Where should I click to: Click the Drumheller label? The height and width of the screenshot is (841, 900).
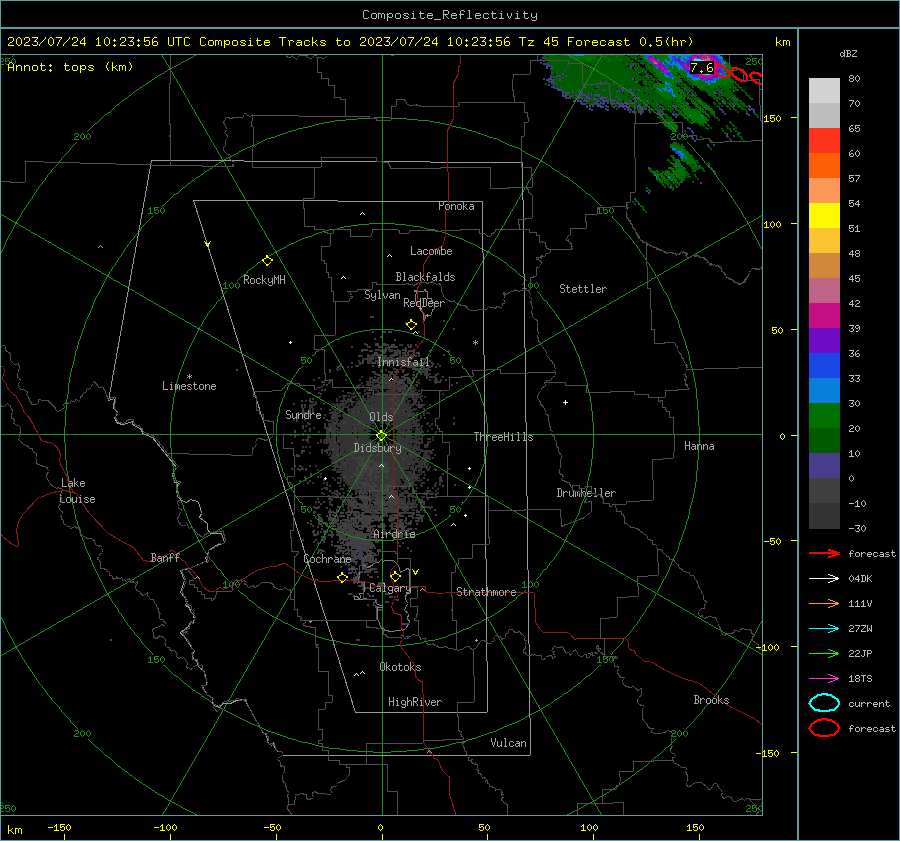(x=586, y=493)
